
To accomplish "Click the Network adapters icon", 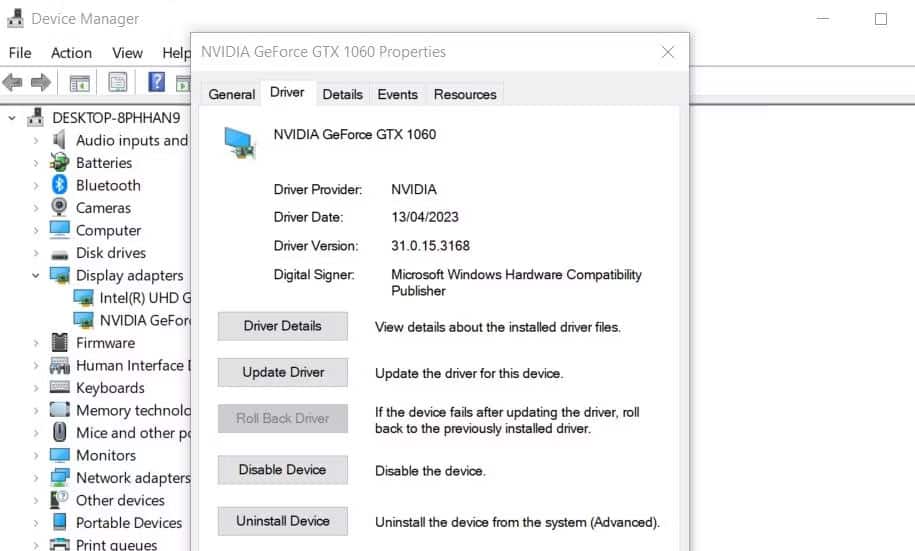I will pyautogui.click(x=60, y=477).
